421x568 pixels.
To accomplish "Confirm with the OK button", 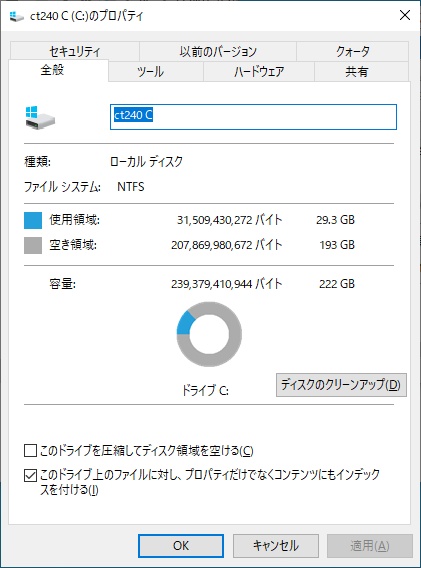I will coord(181,546).
